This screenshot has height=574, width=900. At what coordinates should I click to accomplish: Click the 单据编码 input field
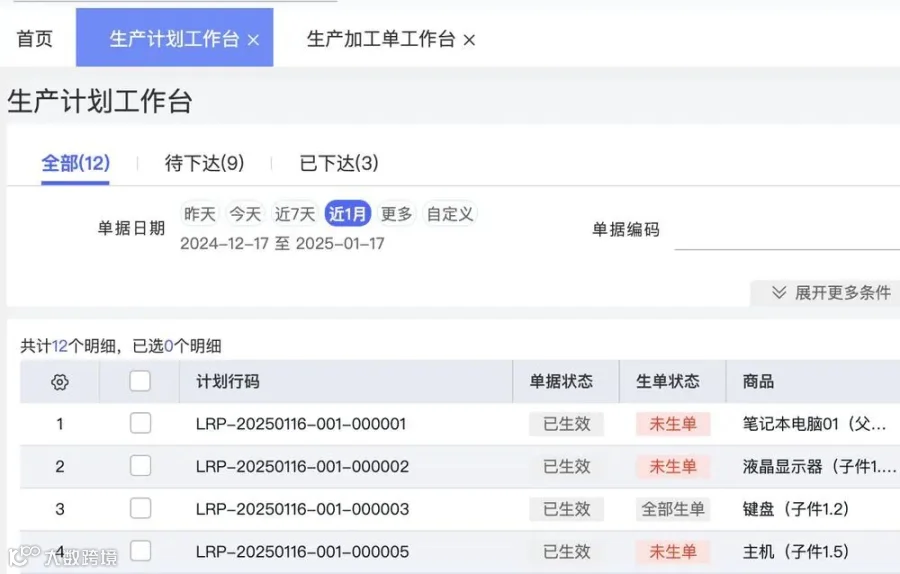click(787, 231)
